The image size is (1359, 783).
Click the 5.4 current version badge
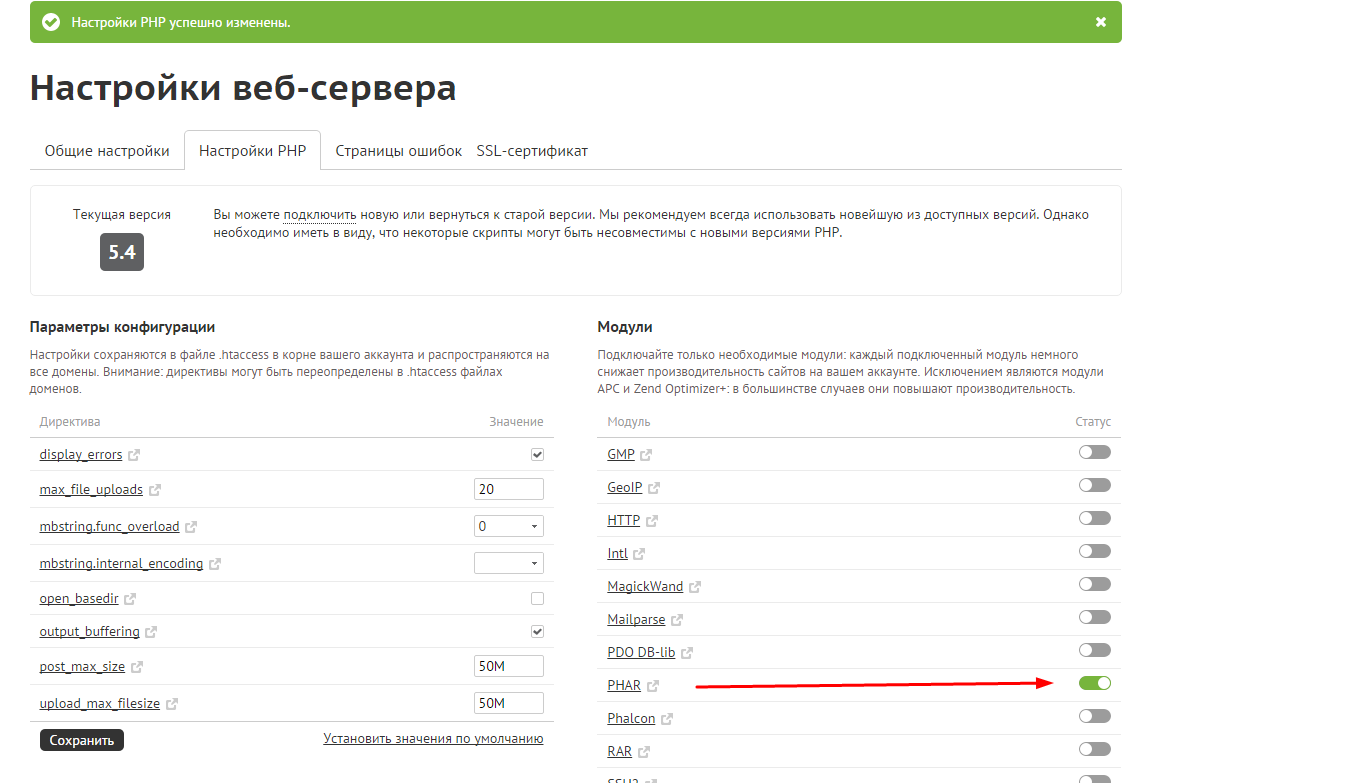click(122, 252)
